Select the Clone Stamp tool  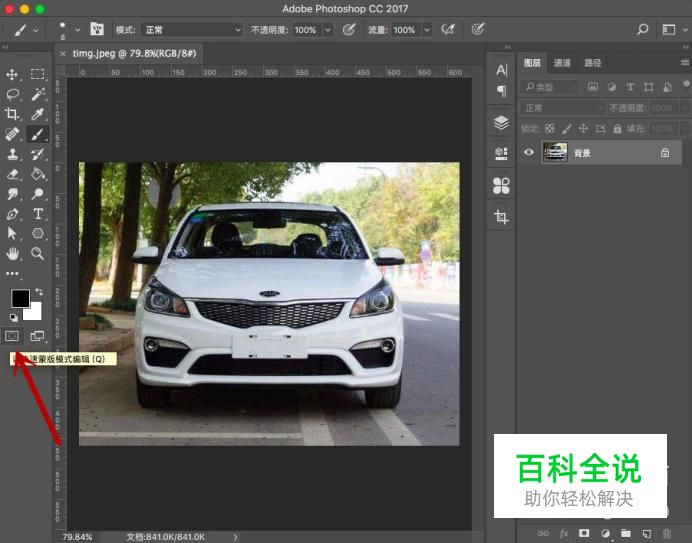pyautogui.click(x=12, y=154)
